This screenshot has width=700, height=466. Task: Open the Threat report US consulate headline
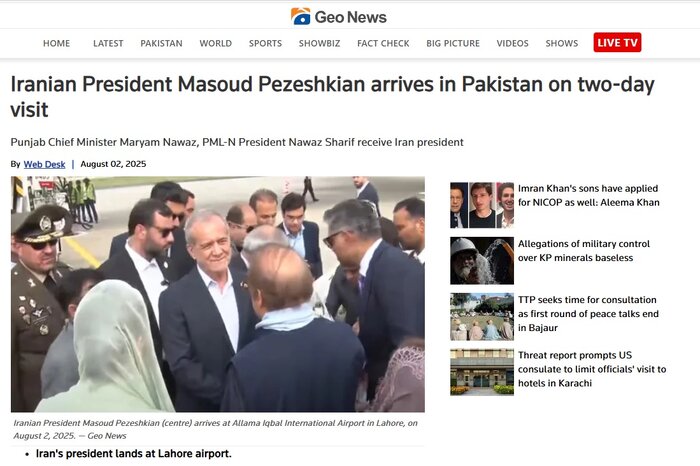pos(592,369)
